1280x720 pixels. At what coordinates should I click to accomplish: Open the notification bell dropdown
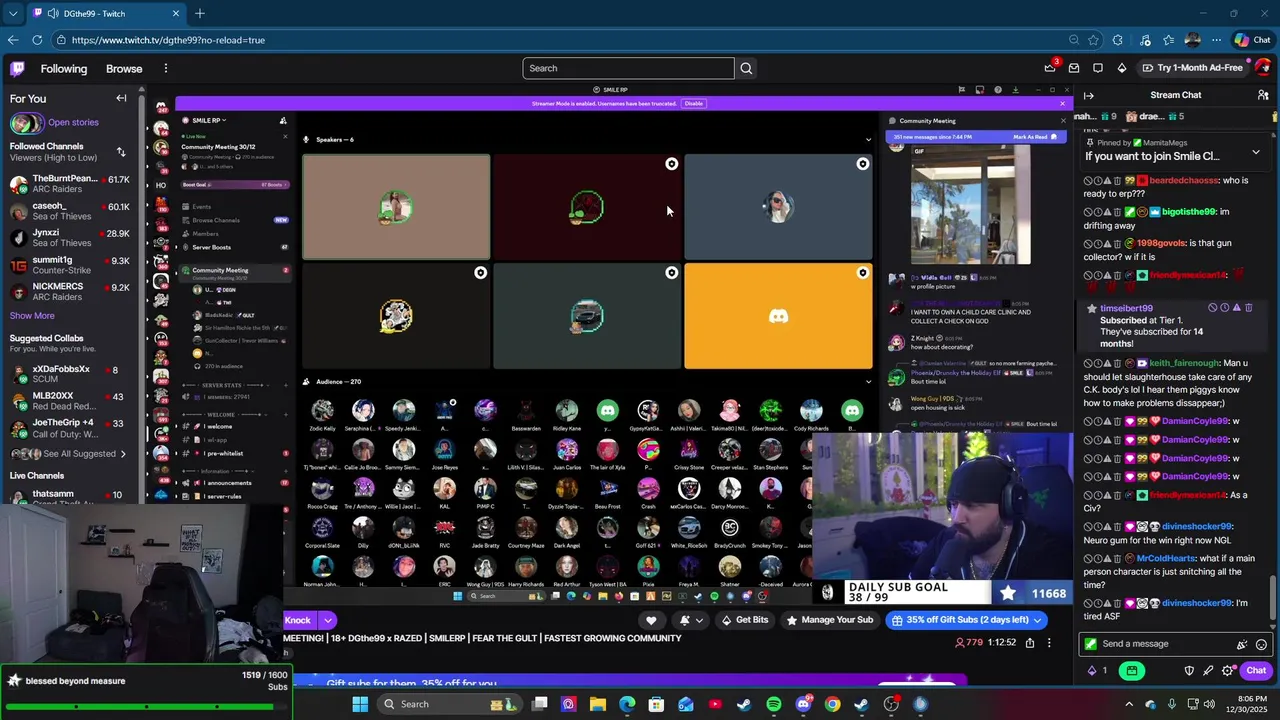click(x=691, y=620)
